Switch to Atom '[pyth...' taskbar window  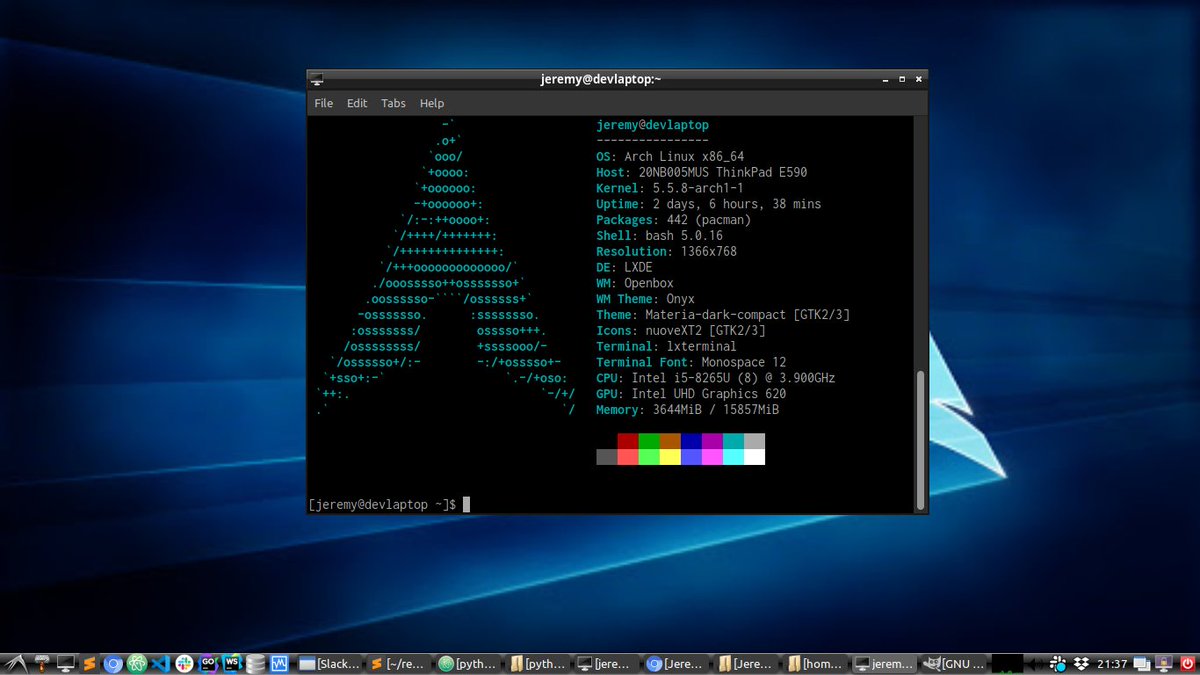(x=467, y=663)
